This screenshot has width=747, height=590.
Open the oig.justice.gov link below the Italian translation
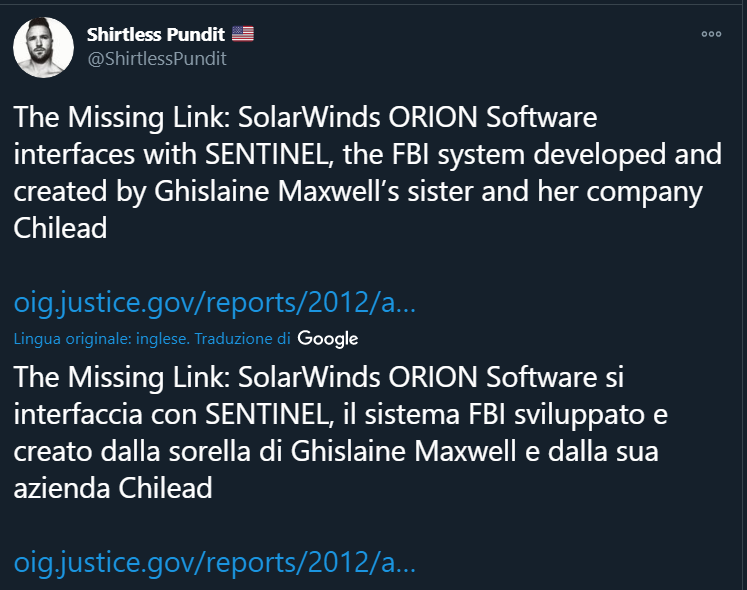point(215,563)
